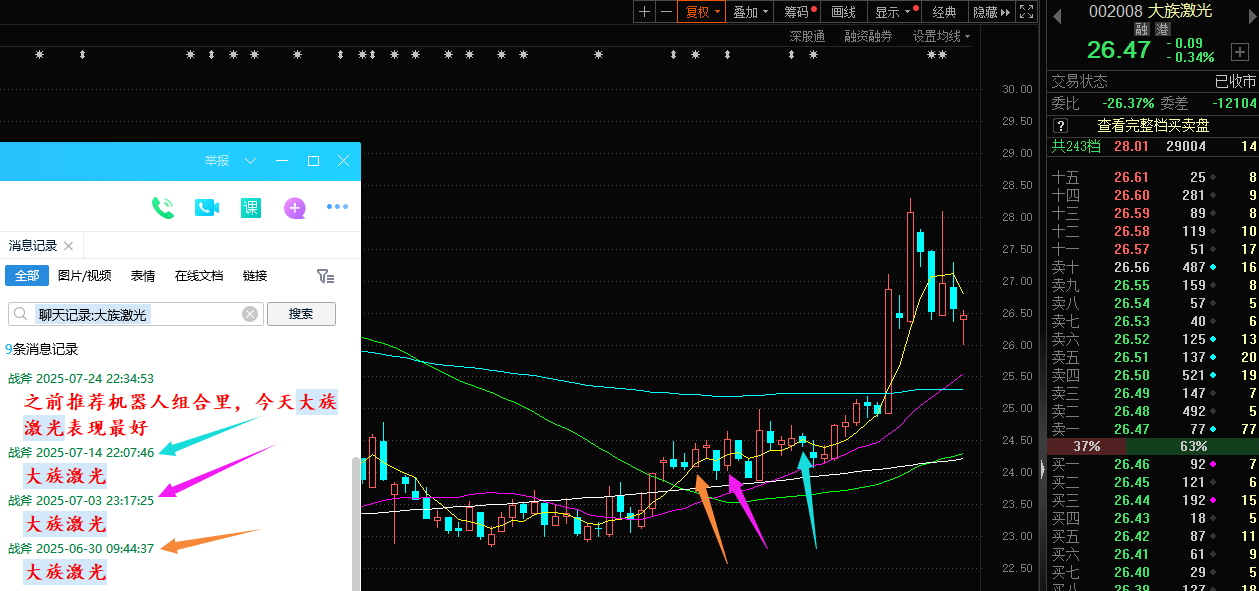The height and width of the screenshot is (591, 1259).
Task: Expand the 设置均线 dropdown
Action: click(941, 36)
